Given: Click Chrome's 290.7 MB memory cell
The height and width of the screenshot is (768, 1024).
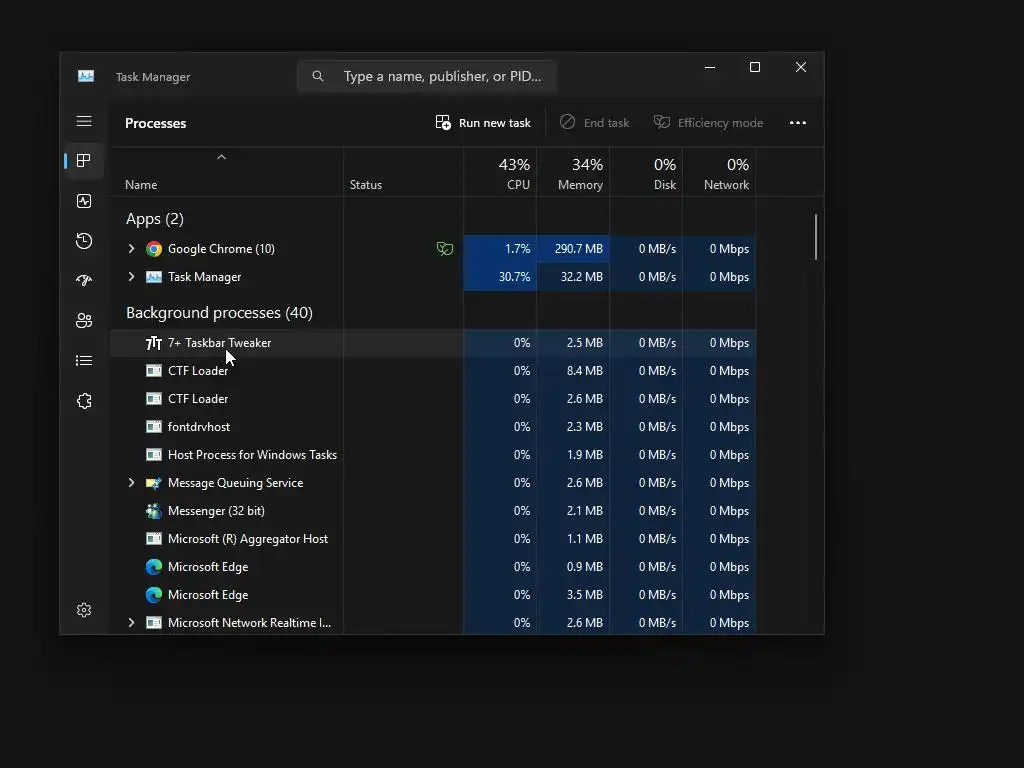Looking at the screenshot, I should pos(573,249).
